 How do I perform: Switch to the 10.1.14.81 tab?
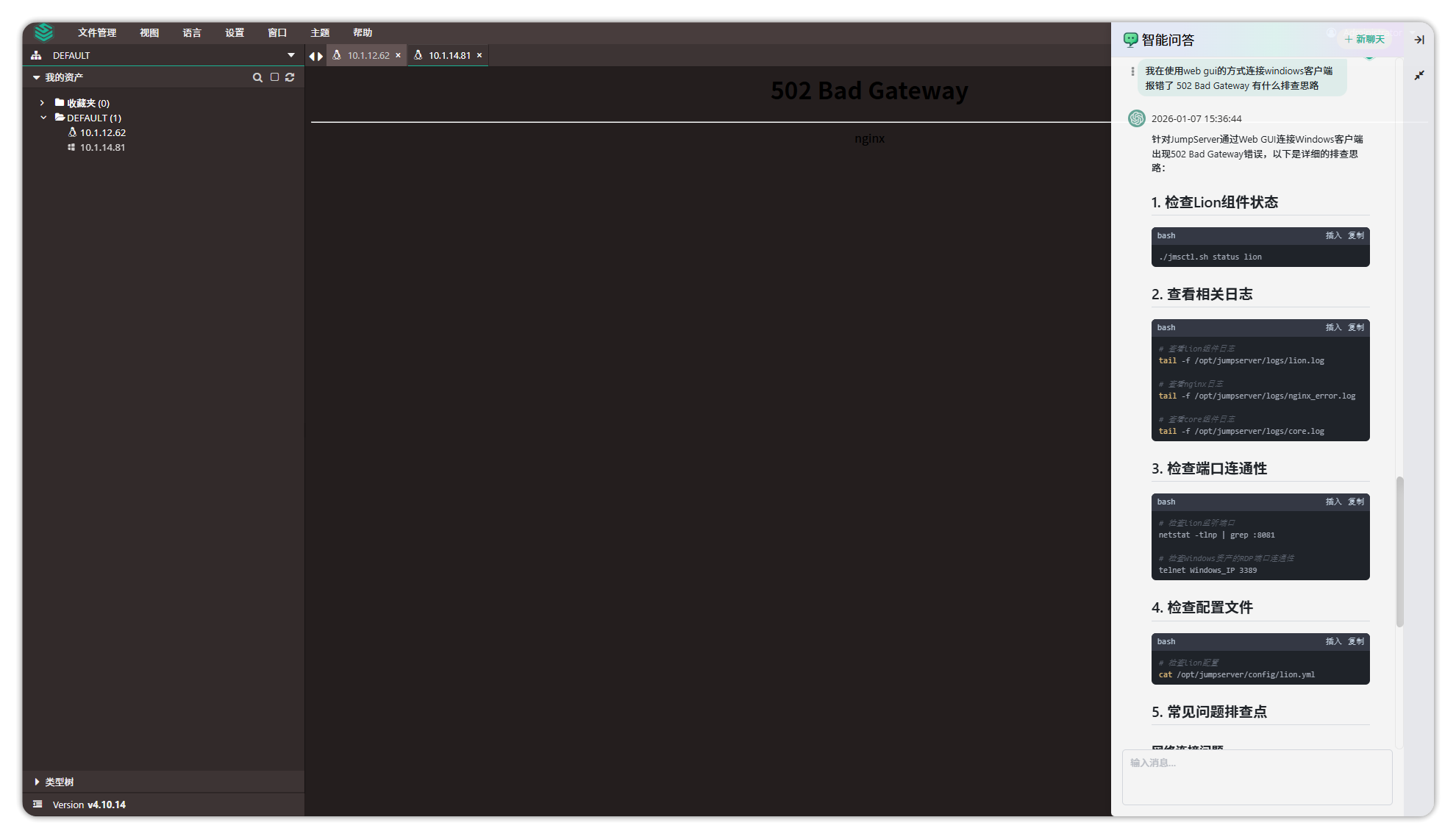click(449, 55)
